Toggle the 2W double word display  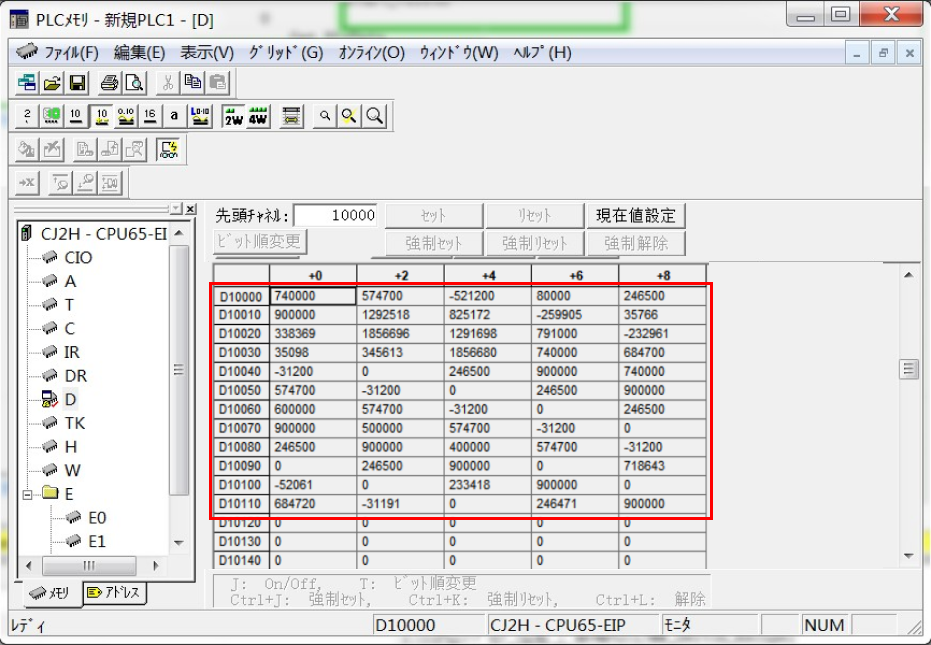[x=233, y=116]
